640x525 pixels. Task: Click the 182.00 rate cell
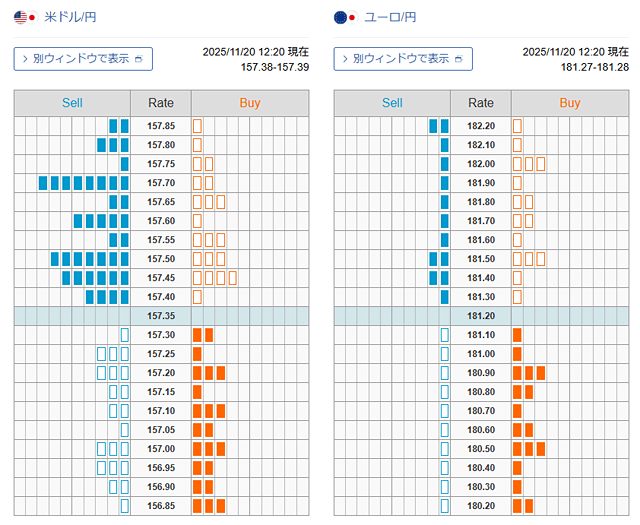click(481, 164)
